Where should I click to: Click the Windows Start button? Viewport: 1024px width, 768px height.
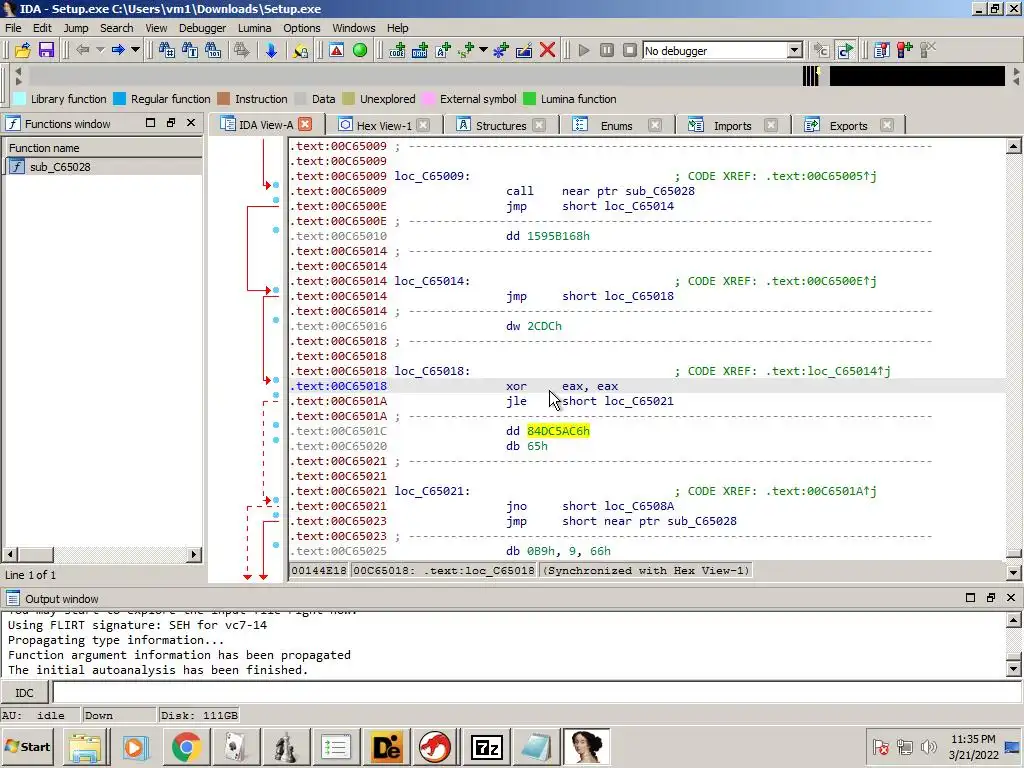click(x=28, y=746)
